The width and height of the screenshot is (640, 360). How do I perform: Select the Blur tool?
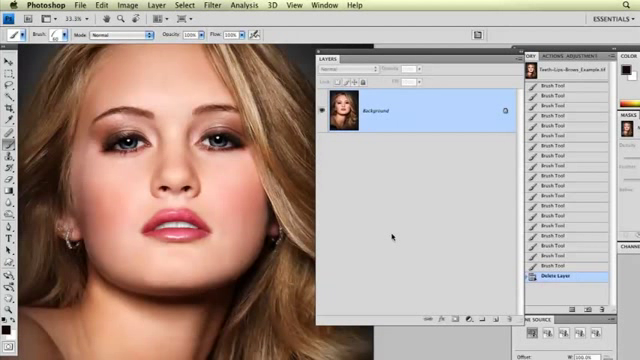(8, 202)
